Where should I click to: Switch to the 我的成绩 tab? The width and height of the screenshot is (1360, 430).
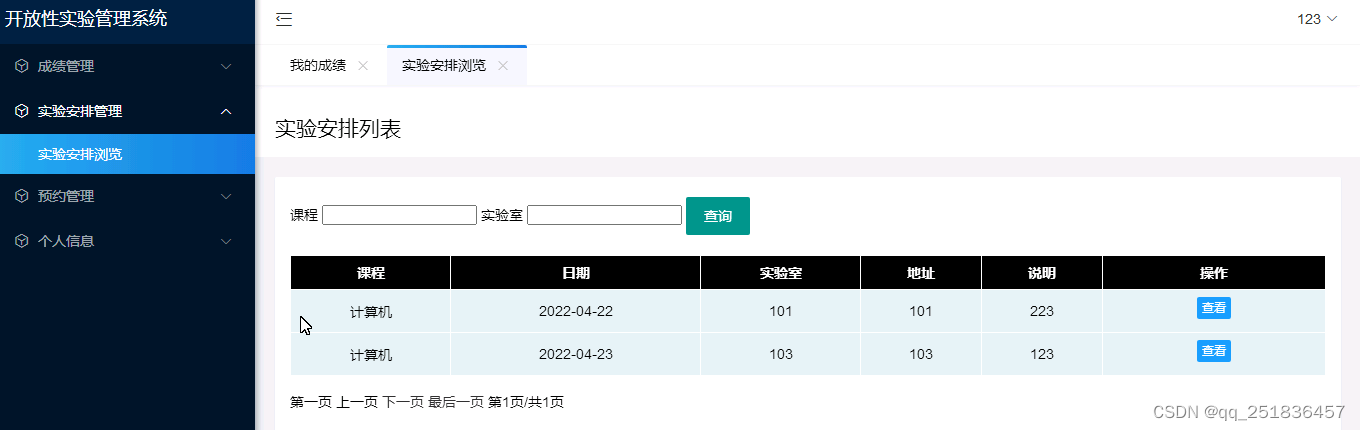(x=318, y=66)
